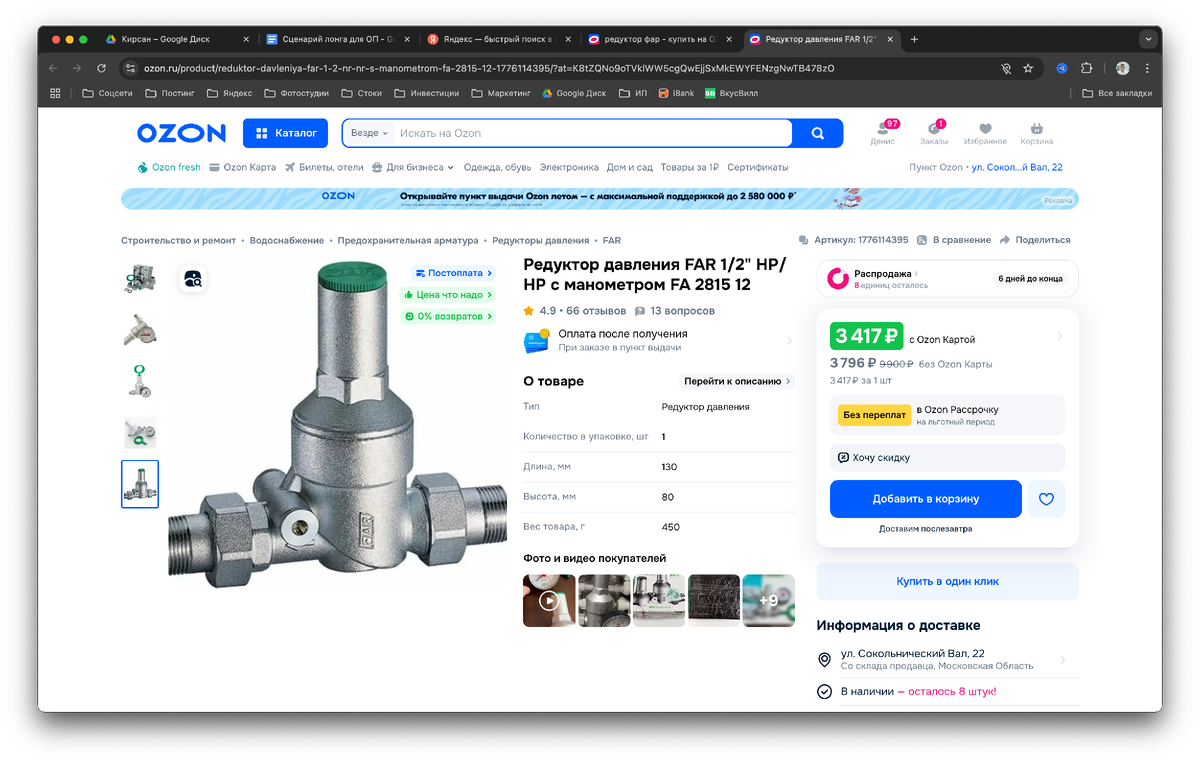Click the site info icon in address bar
This screenshot has width=1200, height=762.
(x=130, y=68)
